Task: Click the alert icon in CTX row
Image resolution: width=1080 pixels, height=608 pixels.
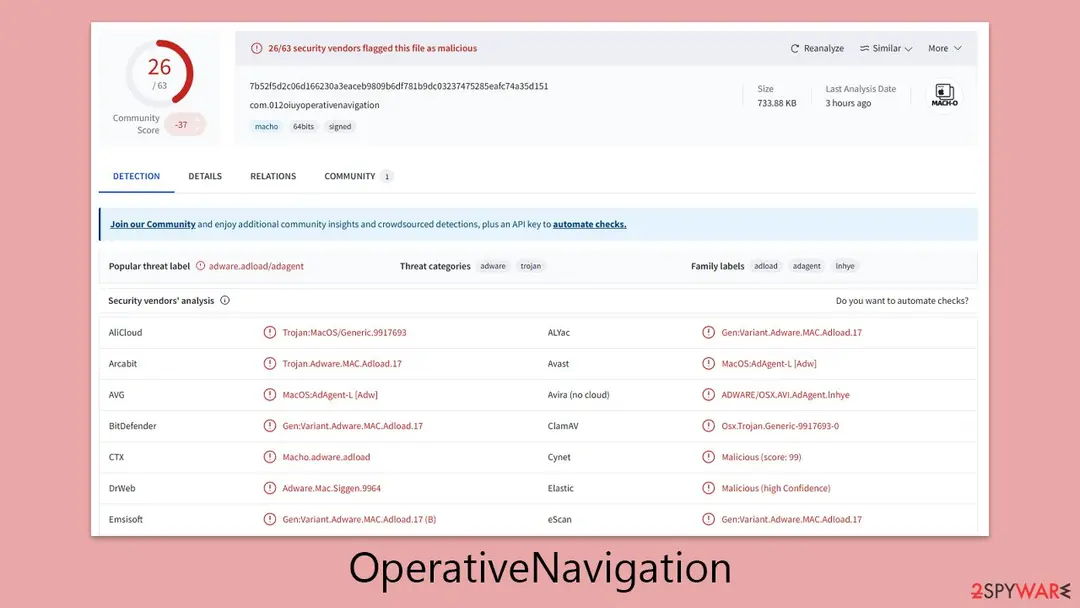Action: (269, 457)
